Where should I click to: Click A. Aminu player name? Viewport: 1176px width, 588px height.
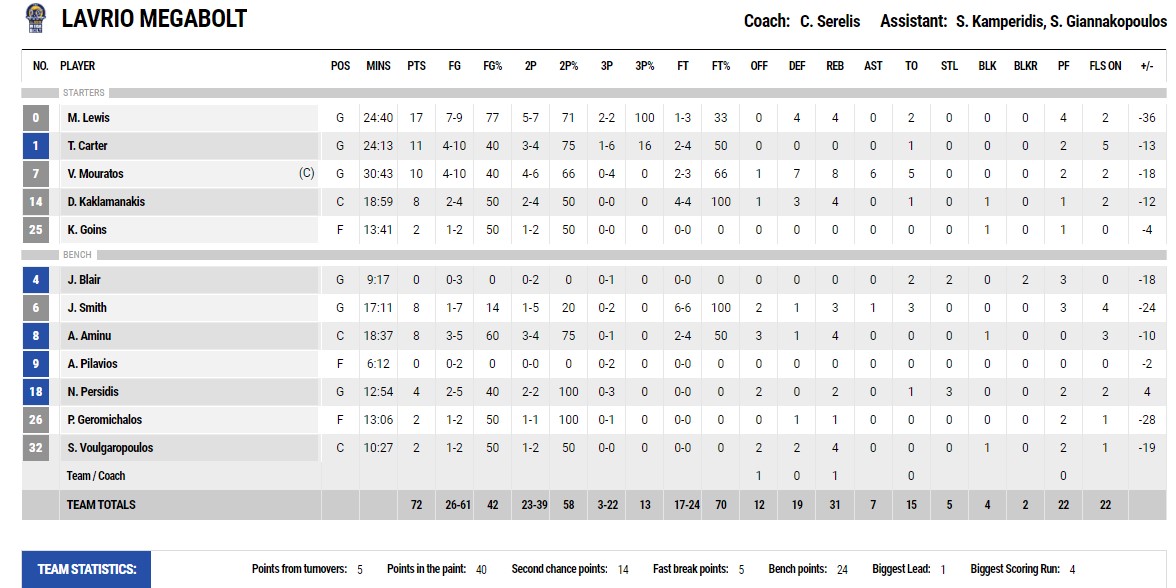click(x=89, y=336)
